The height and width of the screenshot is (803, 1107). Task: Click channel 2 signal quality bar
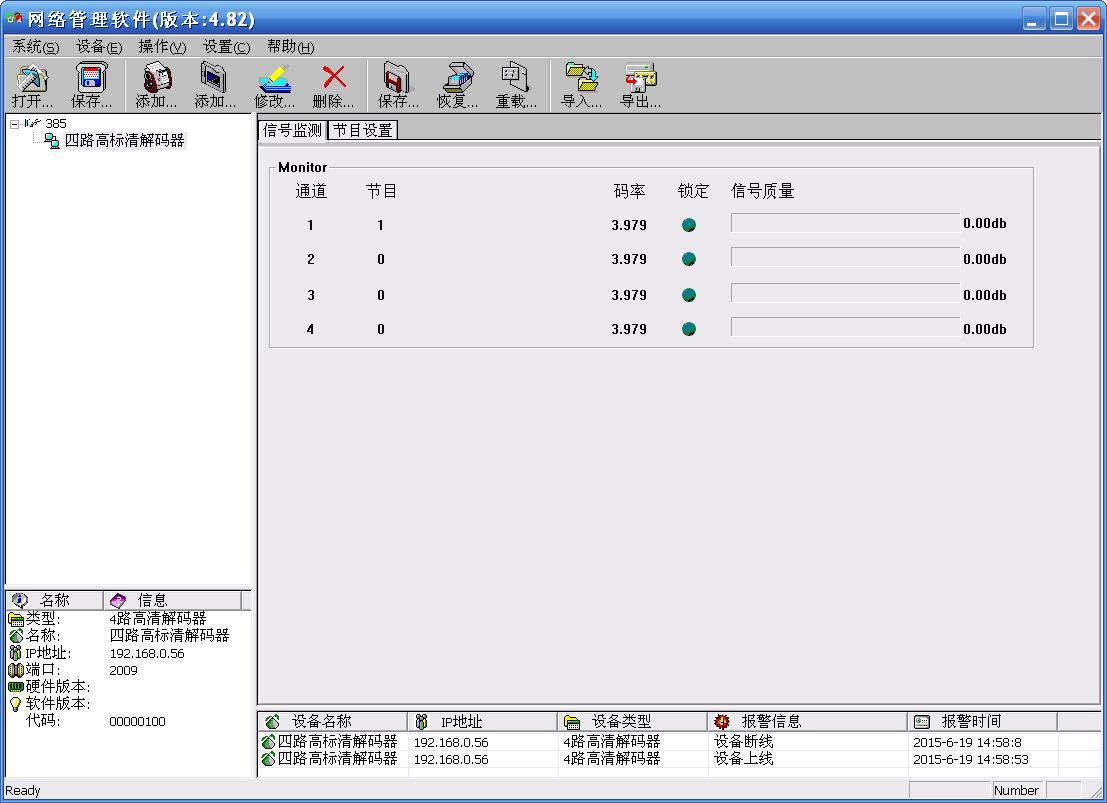(x=845, y=257)
